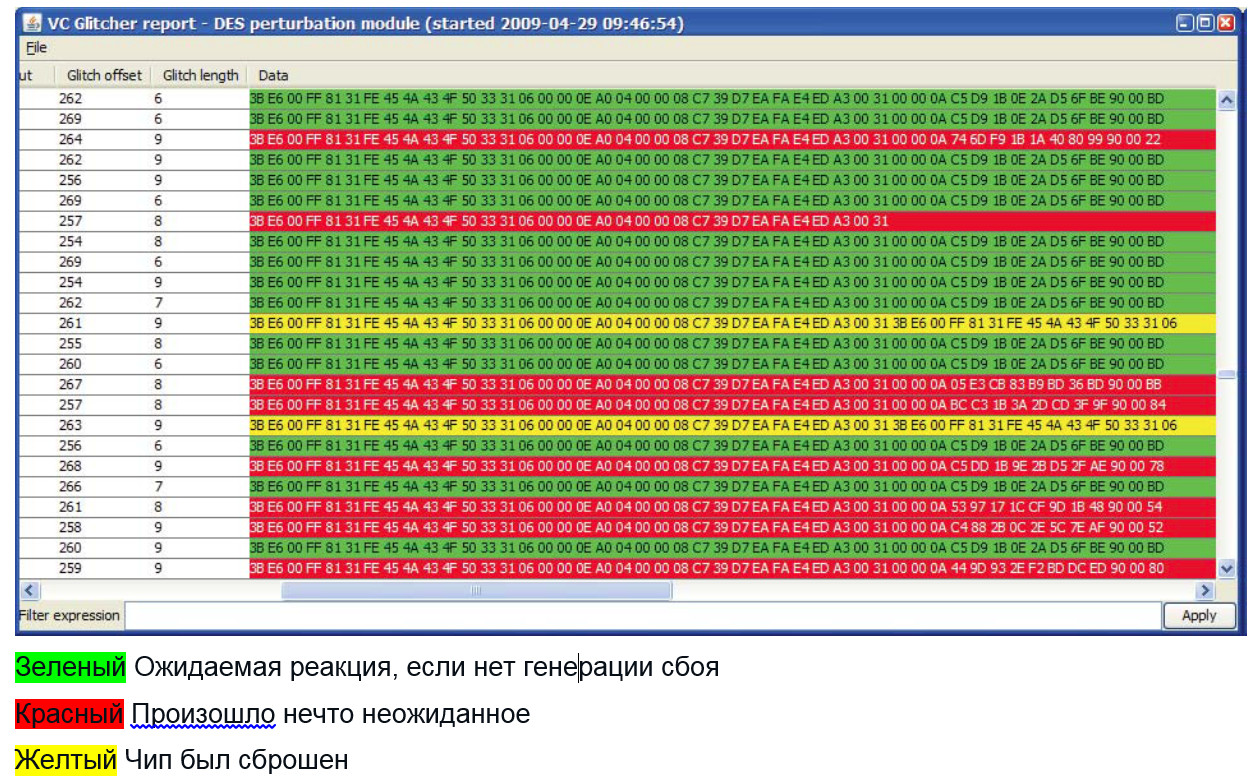Viewport: 1252px width, 777px height.
Task: Select the red data ending 90 00 54
Action: (x=733, y=507)
